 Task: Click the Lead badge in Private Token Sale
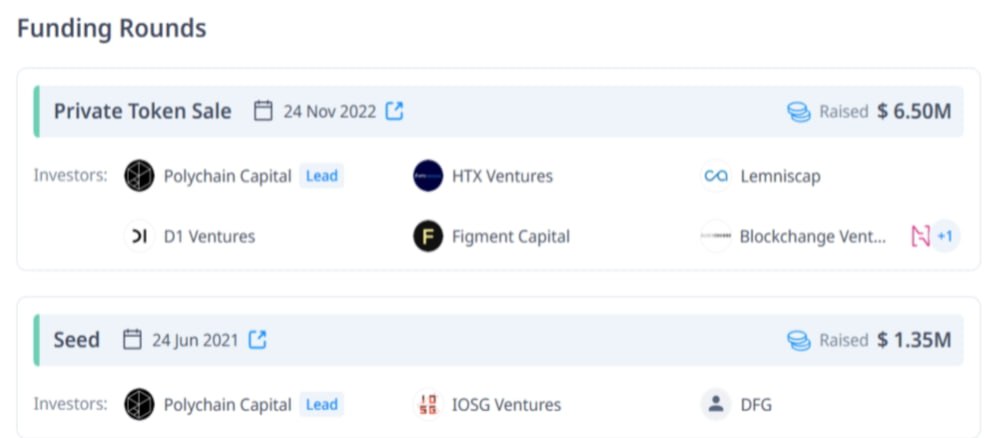[x=322, y=176]
